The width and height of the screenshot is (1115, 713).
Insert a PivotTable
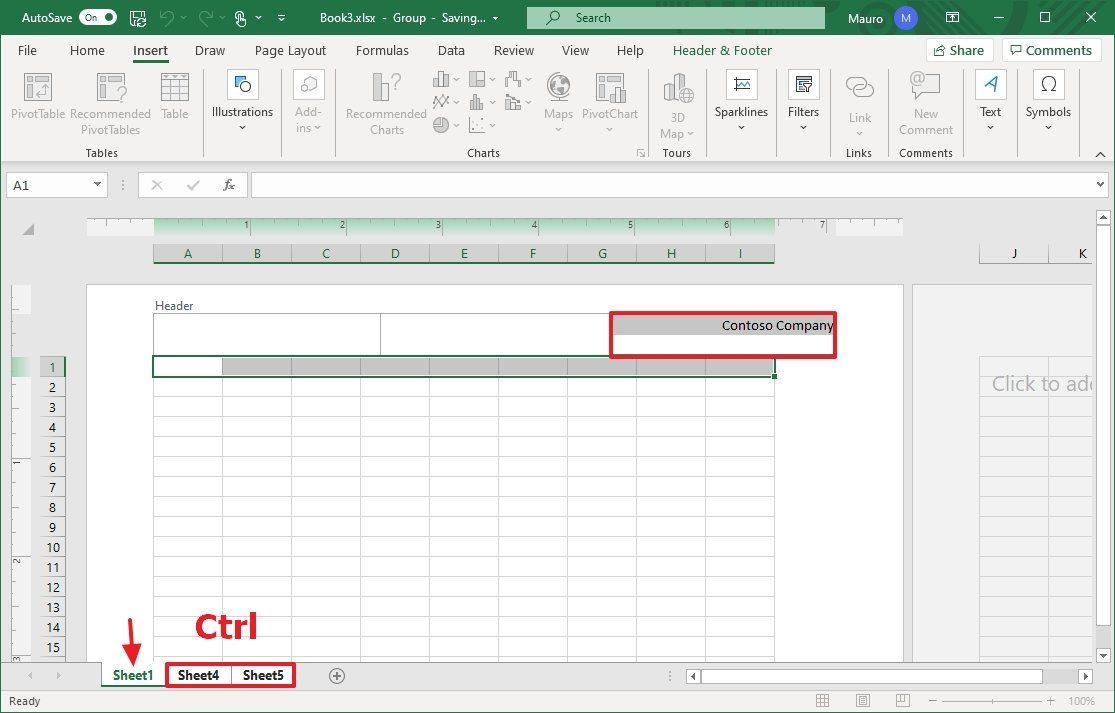pyautogui.click(x=37, y=100)
